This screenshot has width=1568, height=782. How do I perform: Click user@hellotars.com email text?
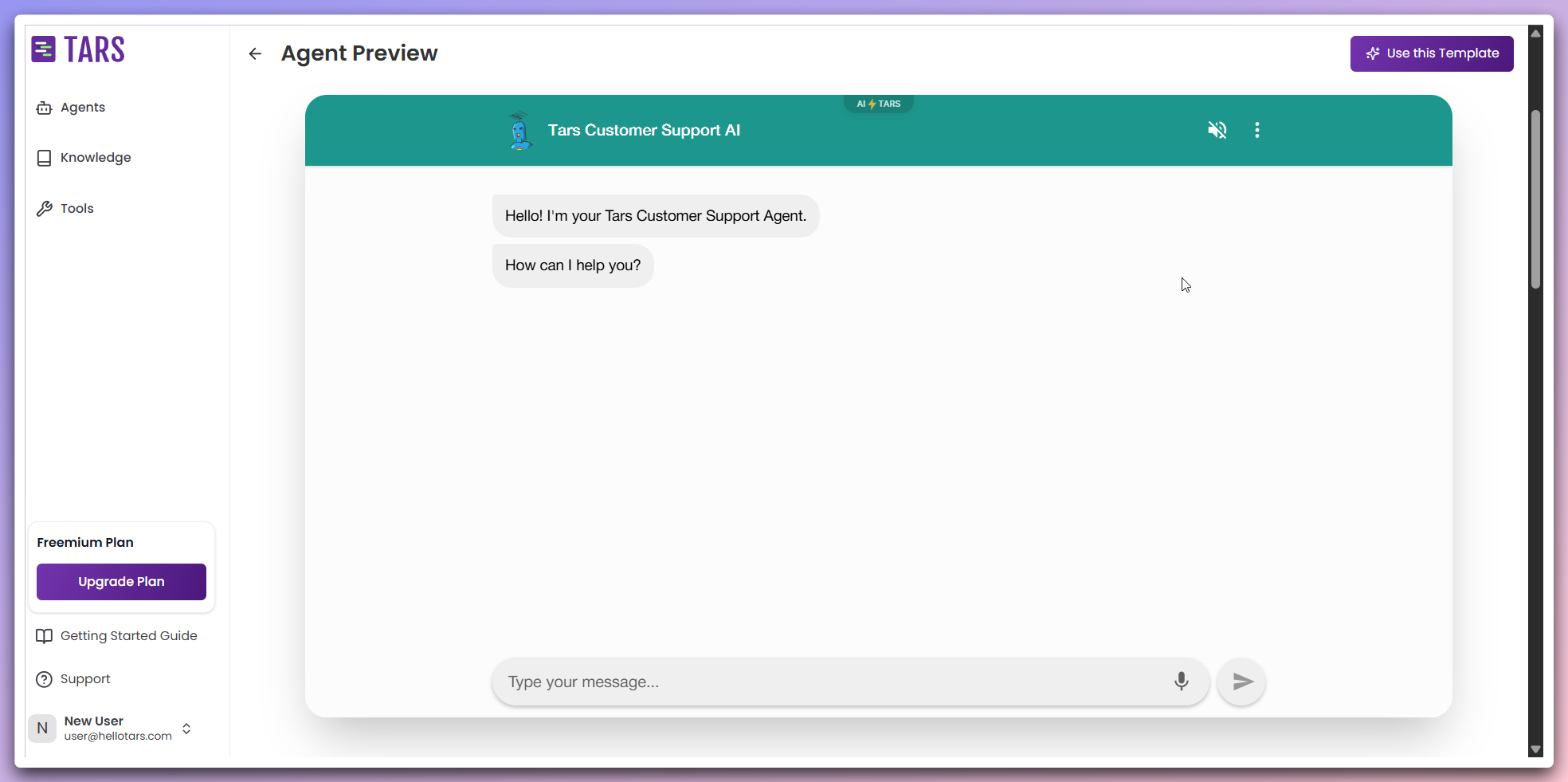(x=118, y=736)
